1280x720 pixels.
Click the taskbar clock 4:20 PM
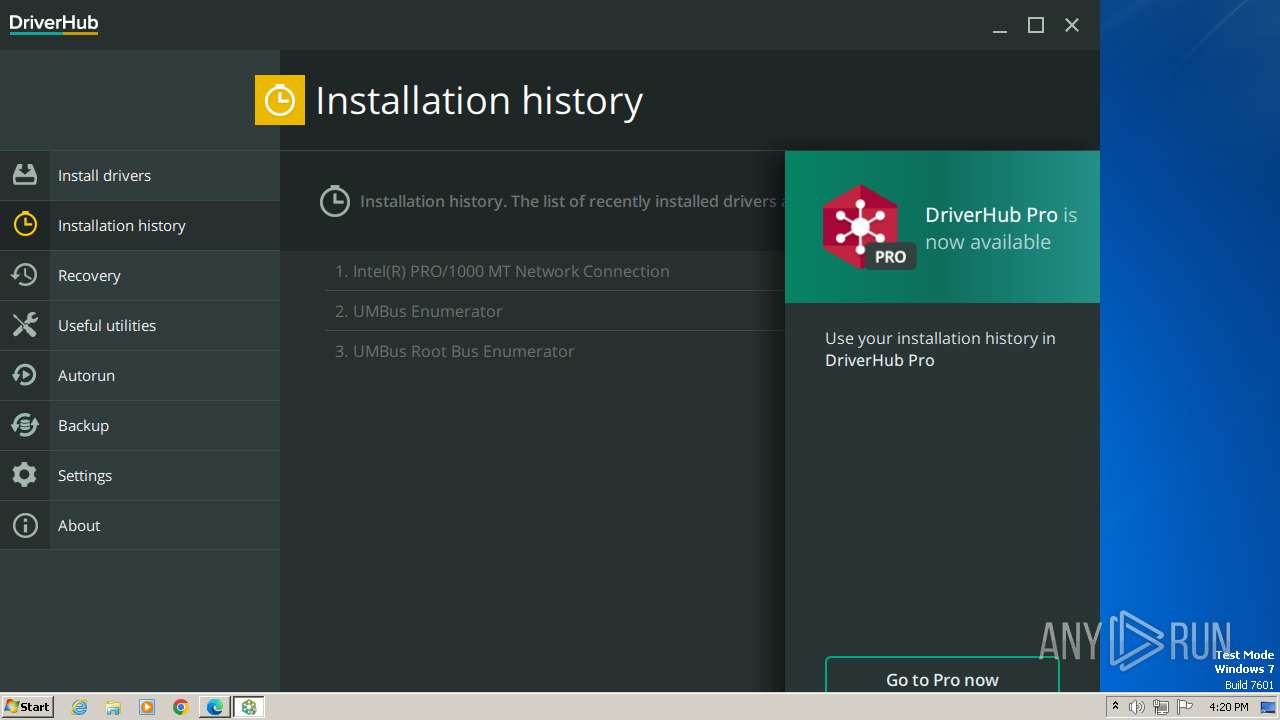(x=1228, y=707)
